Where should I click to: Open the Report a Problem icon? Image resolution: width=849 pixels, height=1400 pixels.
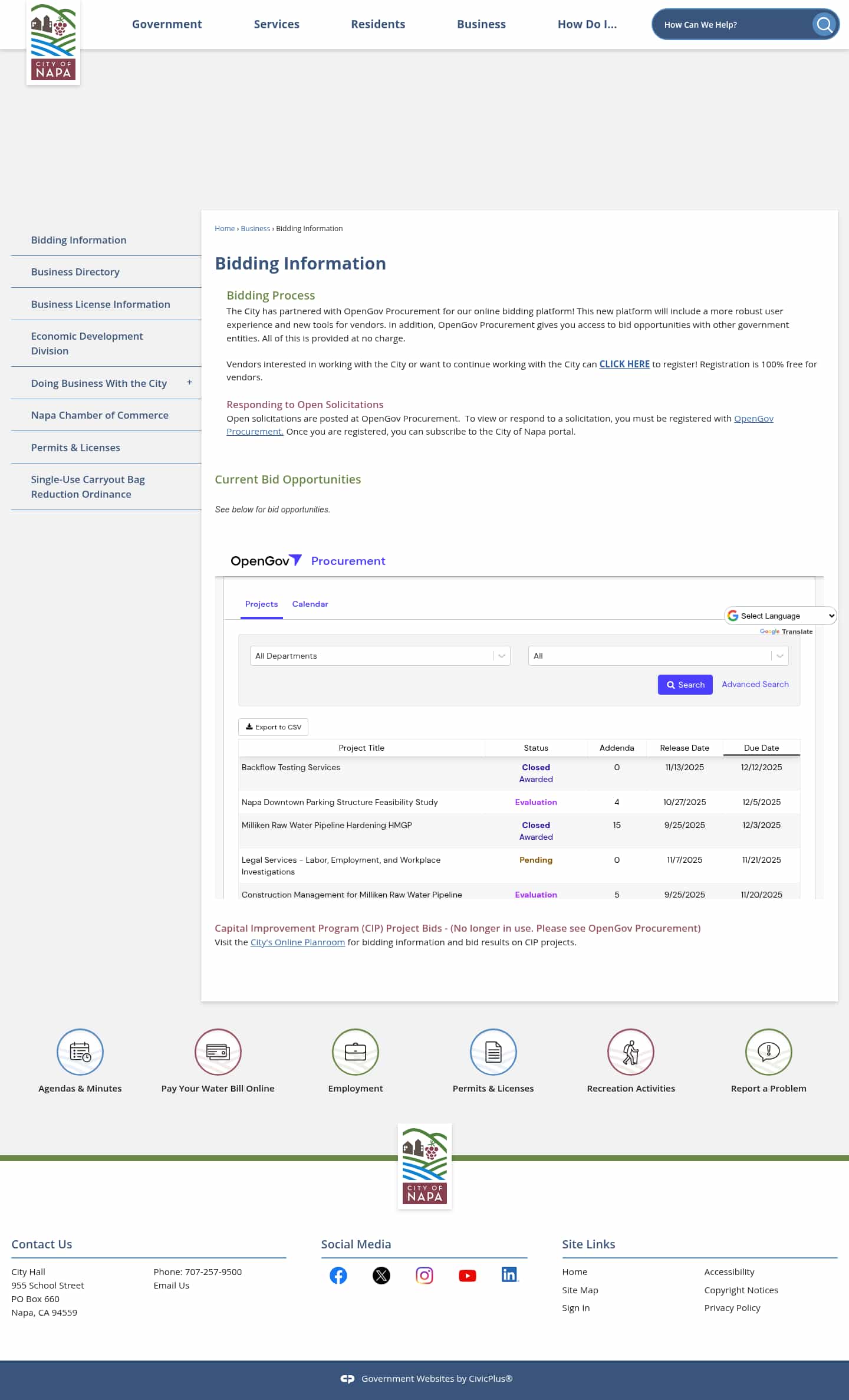(x=769, y=1051)
